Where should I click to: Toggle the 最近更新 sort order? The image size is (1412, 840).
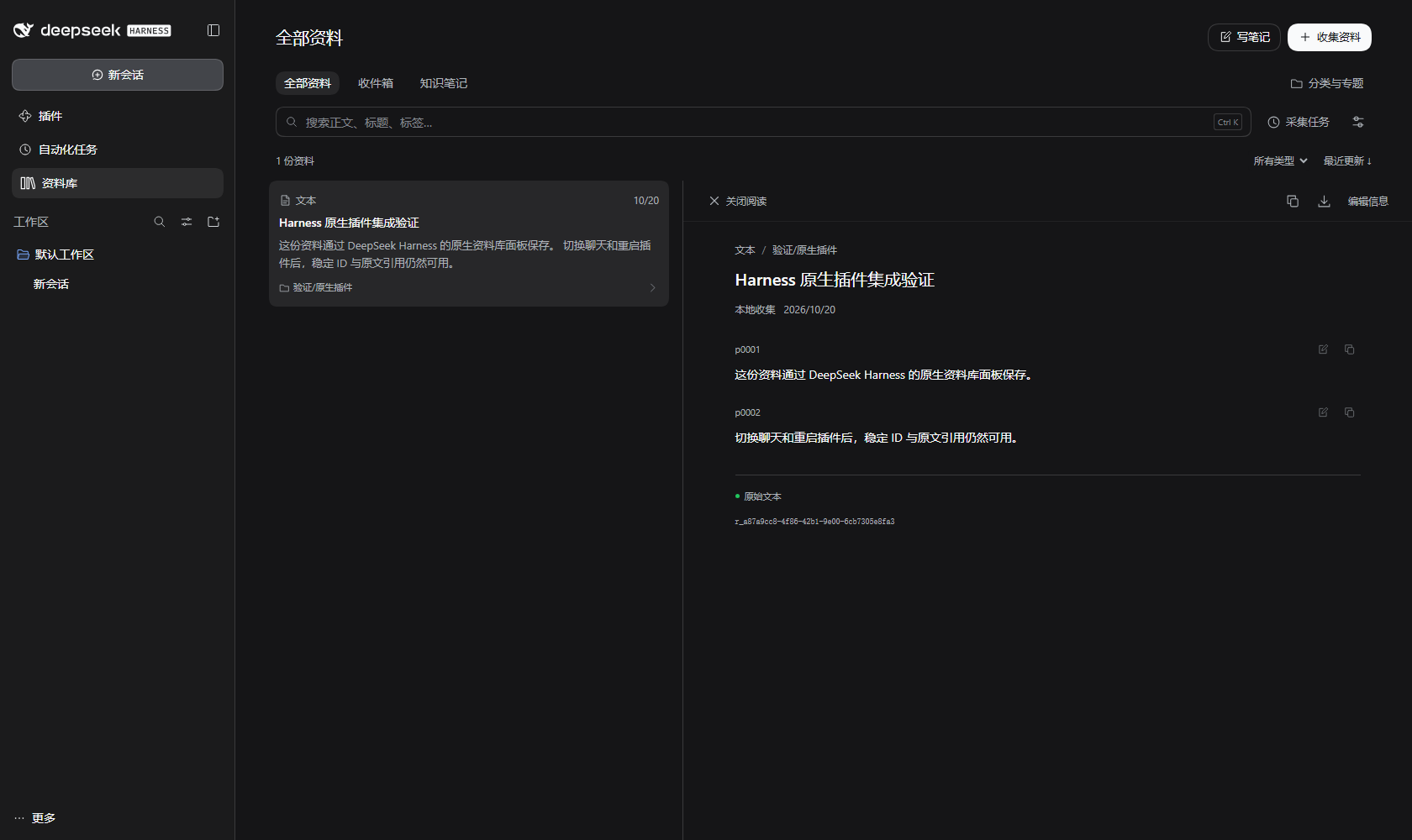(x=1347, y=160)
